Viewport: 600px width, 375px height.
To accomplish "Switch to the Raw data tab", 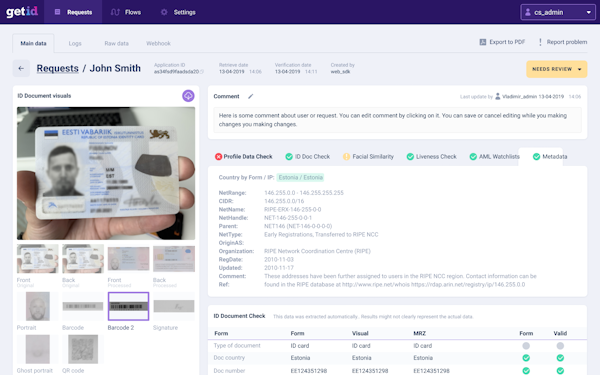I will pyautogui.click(x=116, y=43).
